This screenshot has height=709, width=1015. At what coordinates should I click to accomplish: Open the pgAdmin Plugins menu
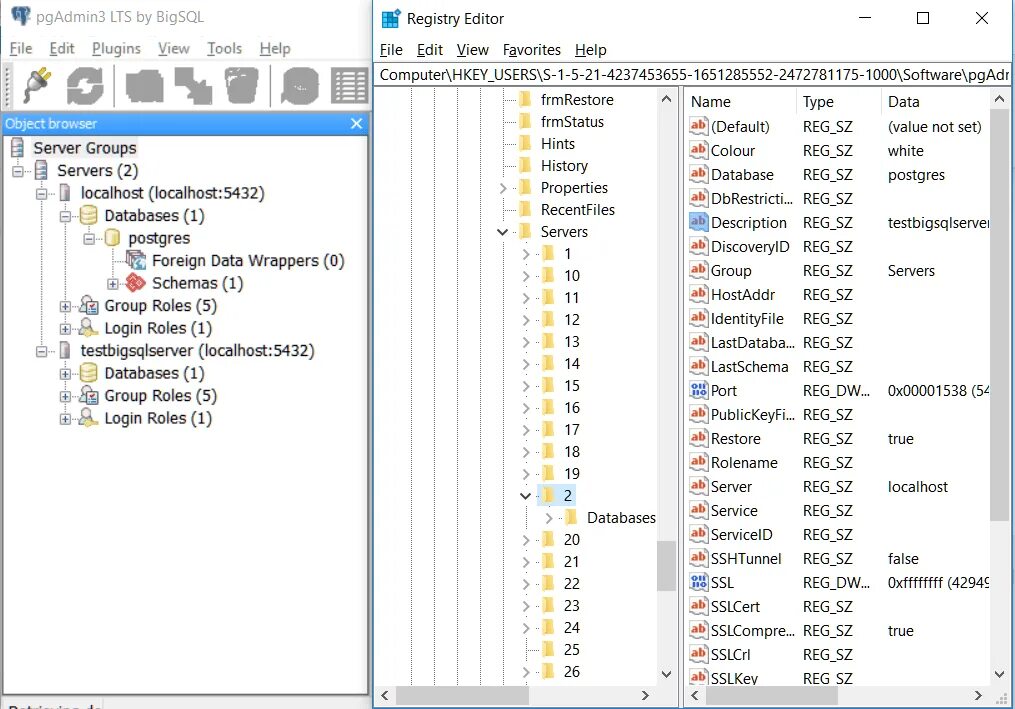tap(116, 49)
